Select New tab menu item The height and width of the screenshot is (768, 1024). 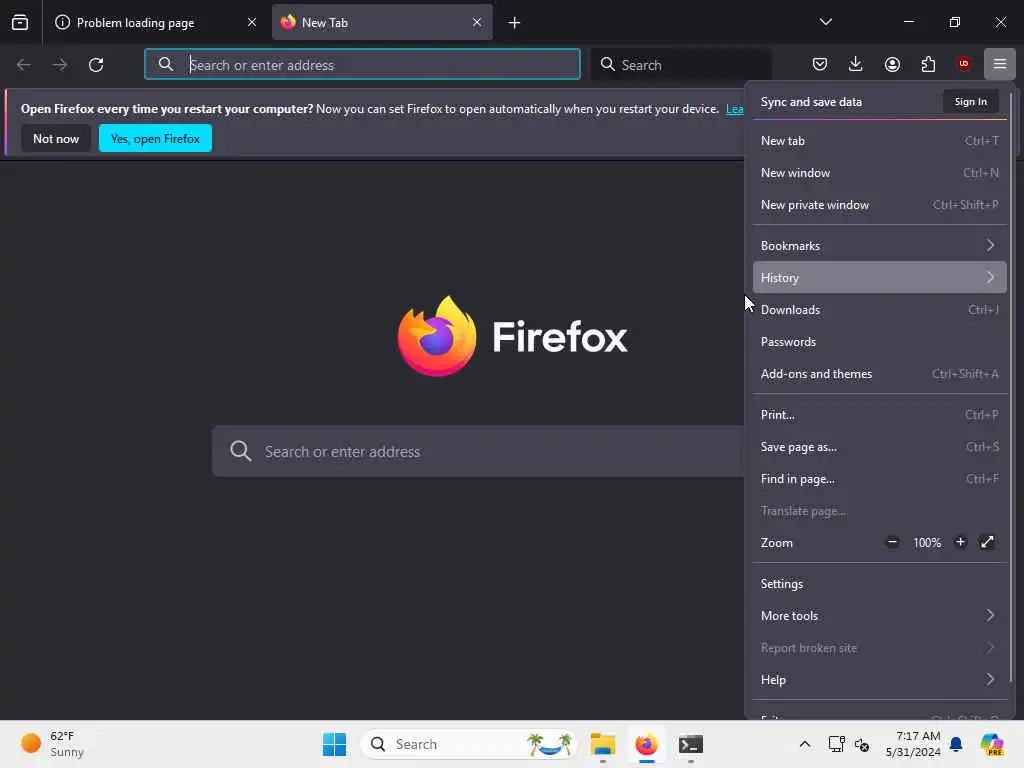[x=879, y=140]
